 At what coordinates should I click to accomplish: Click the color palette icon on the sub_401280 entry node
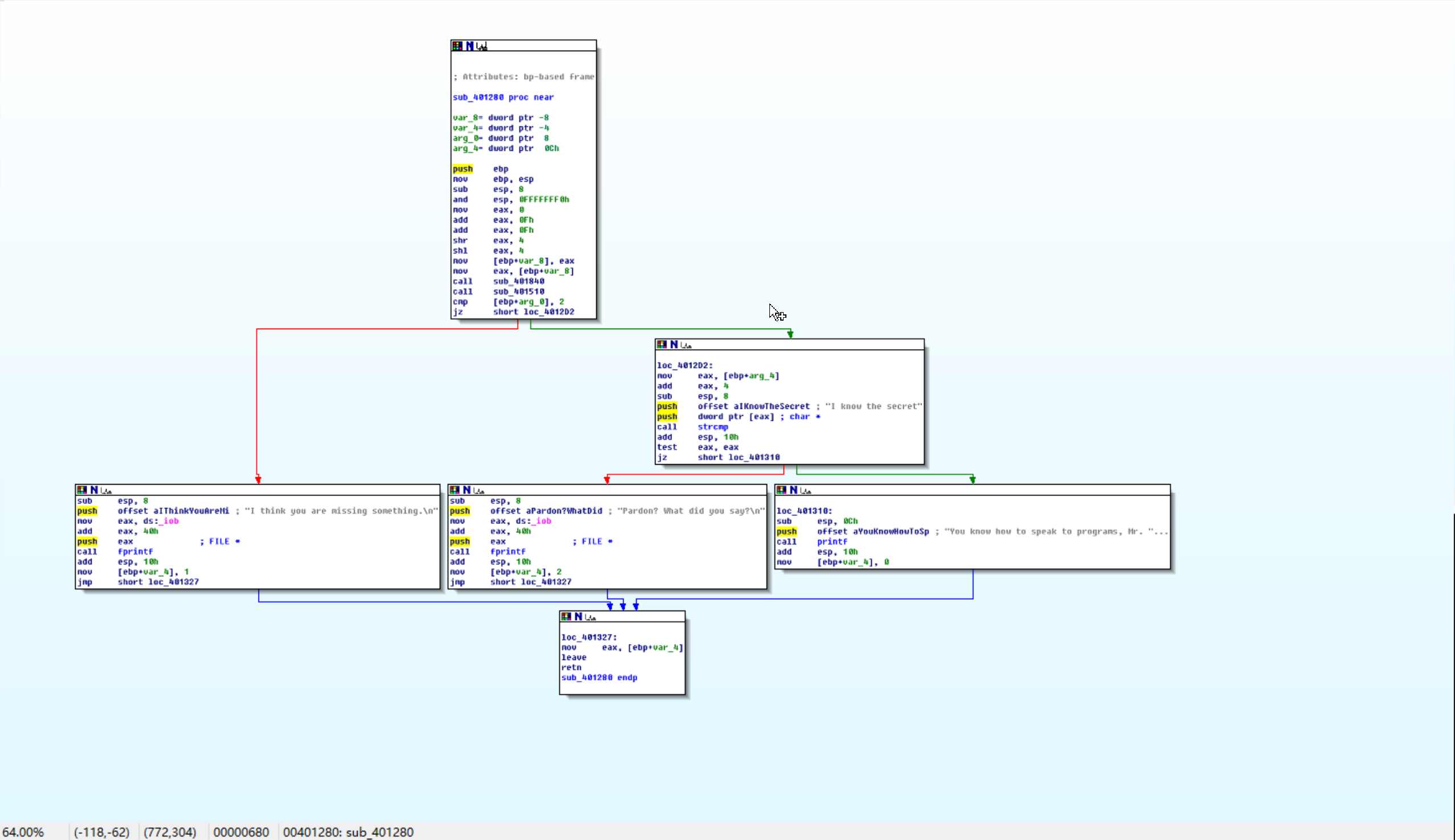click(x=457, y=46)
